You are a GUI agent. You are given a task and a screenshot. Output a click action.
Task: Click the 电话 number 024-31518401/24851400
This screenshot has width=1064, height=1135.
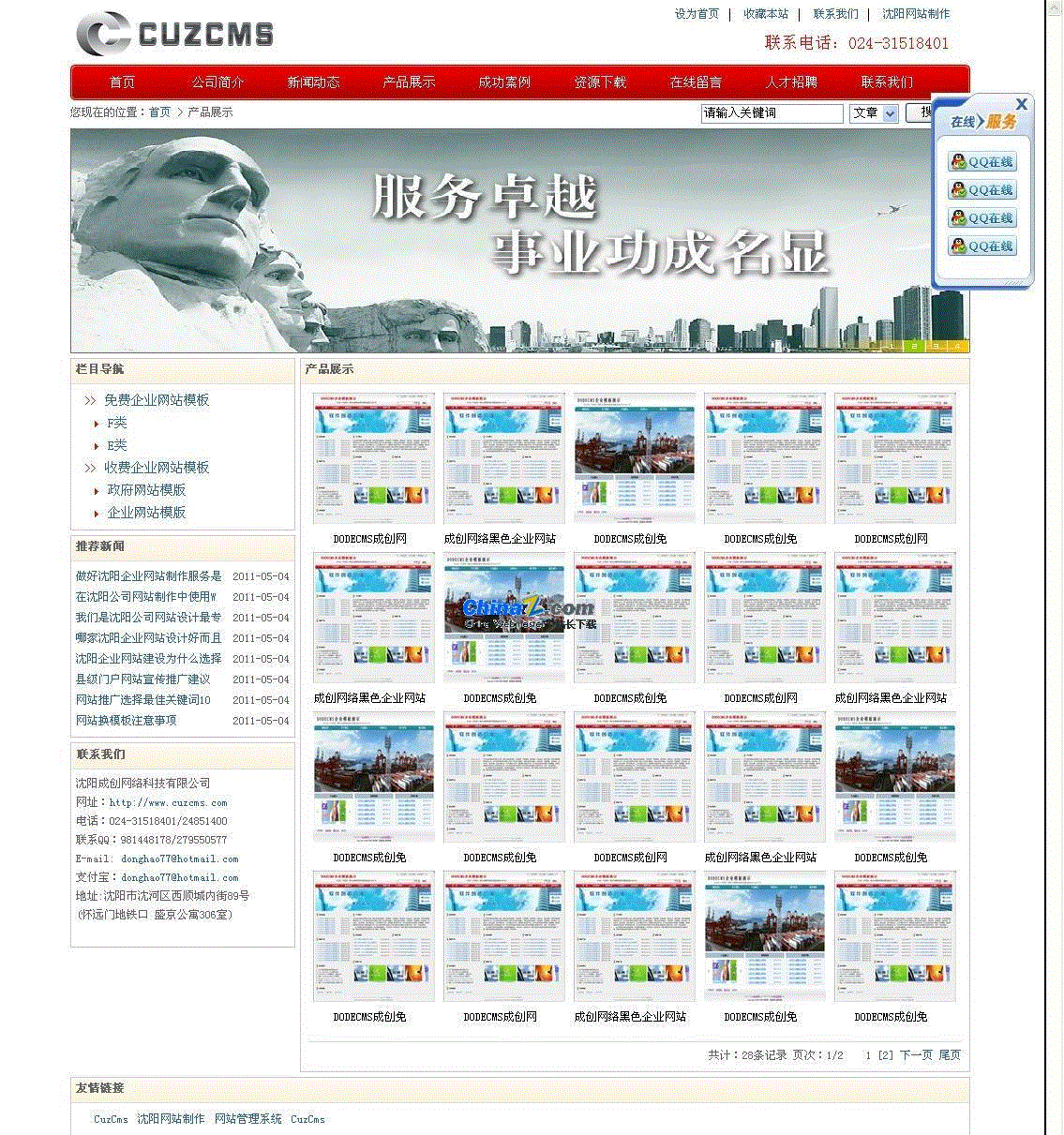pos(169,821)
